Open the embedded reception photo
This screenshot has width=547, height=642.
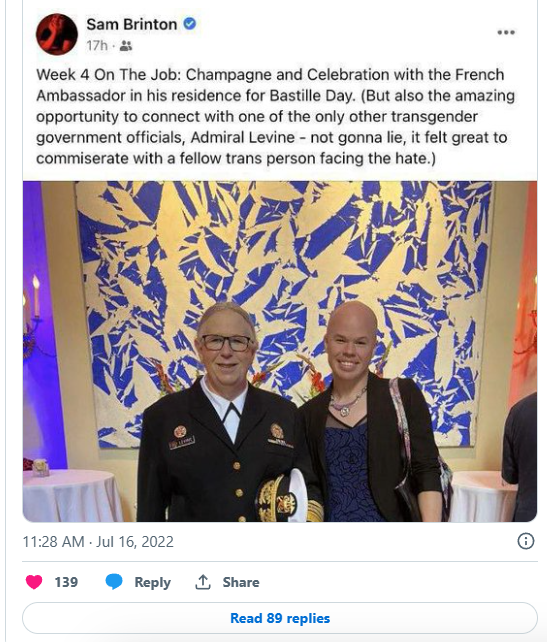280,351
